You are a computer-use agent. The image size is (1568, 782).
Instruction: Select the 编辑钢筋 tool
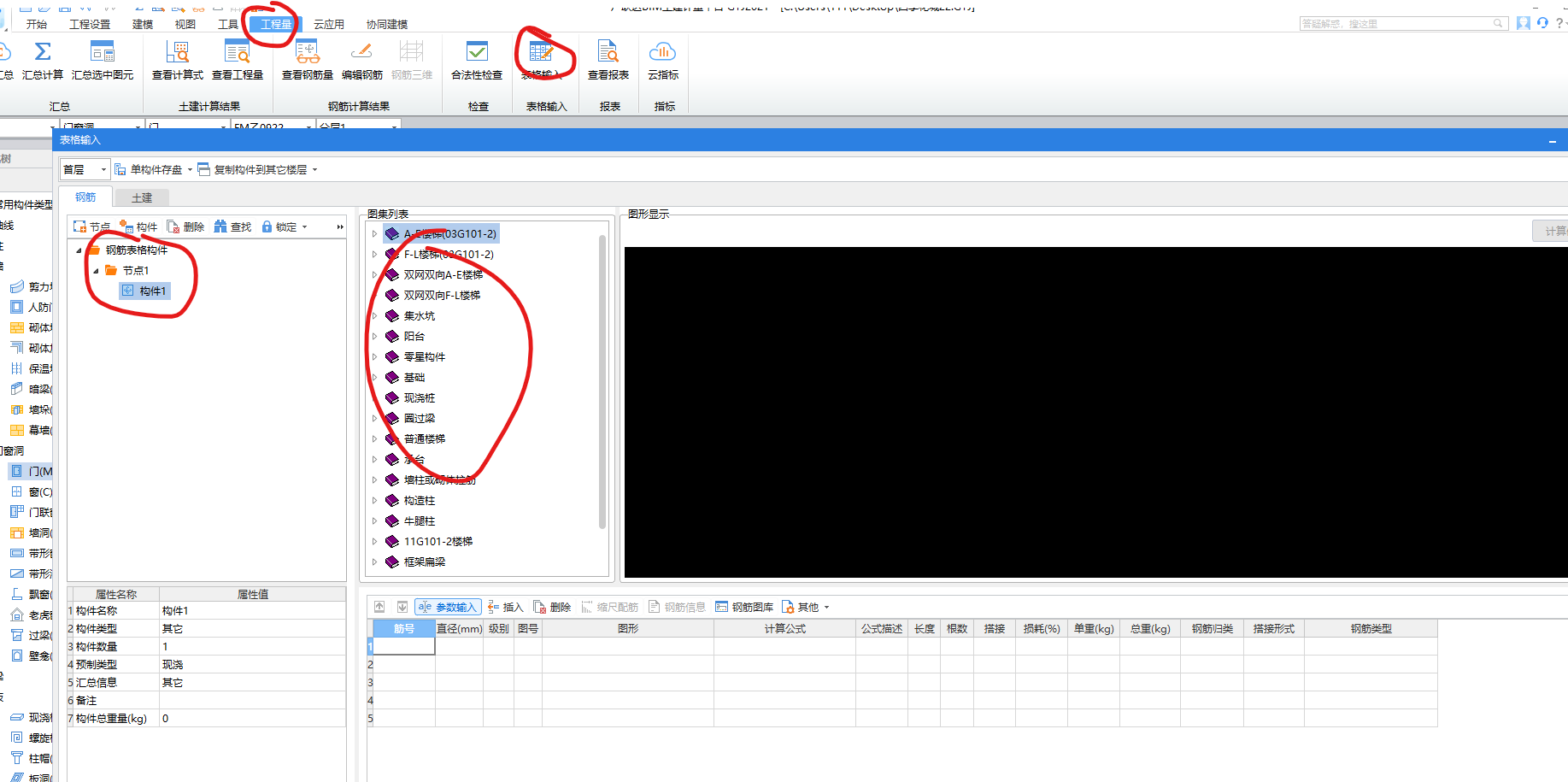362,60
